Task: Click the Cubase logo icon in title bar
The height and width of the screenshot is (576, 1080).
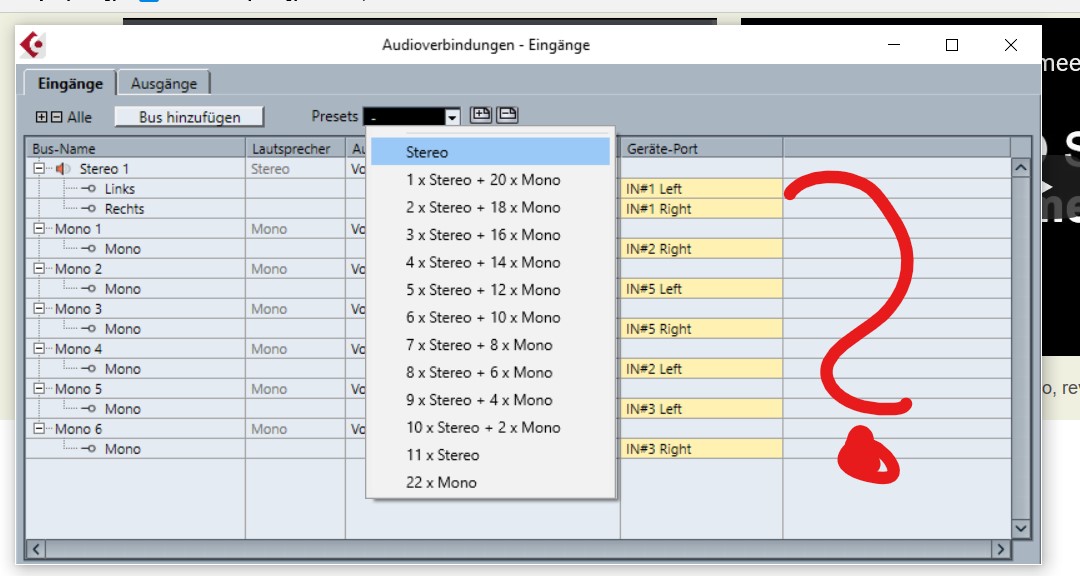Action: coord(33,45)
